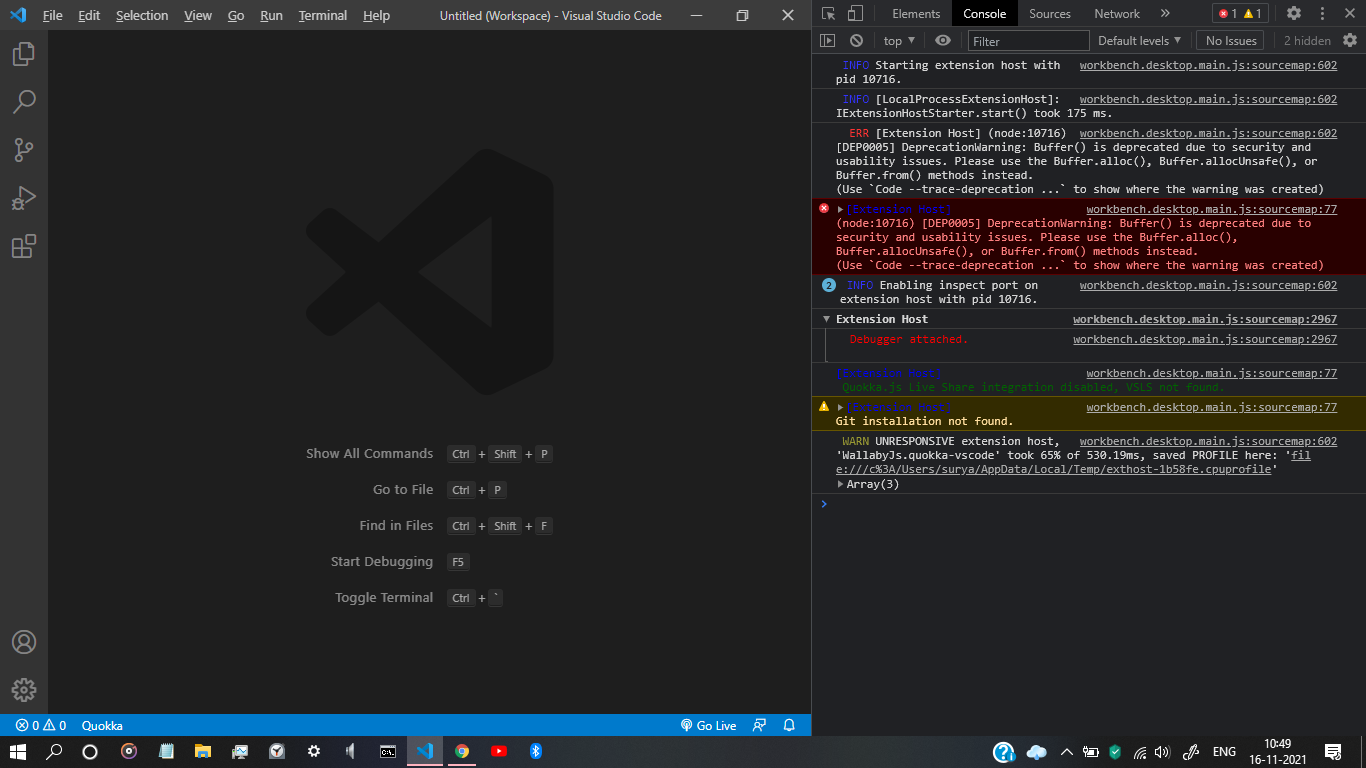The image size is (1366, 768).
Task: Select the inspect element tool
Action: click(x=829, y=15)
